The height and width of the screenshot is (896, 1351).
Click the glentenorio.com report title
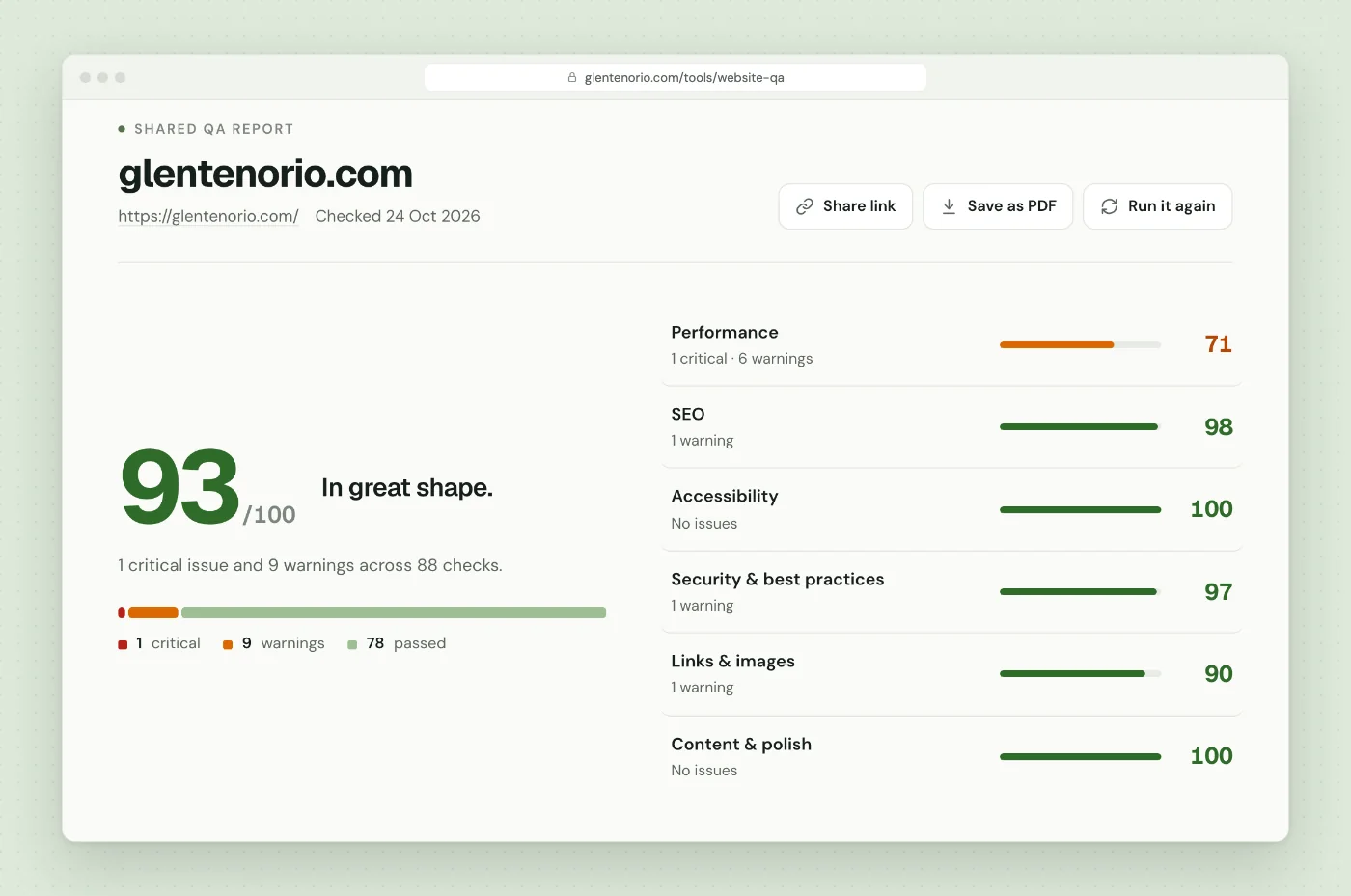point(265,174)
